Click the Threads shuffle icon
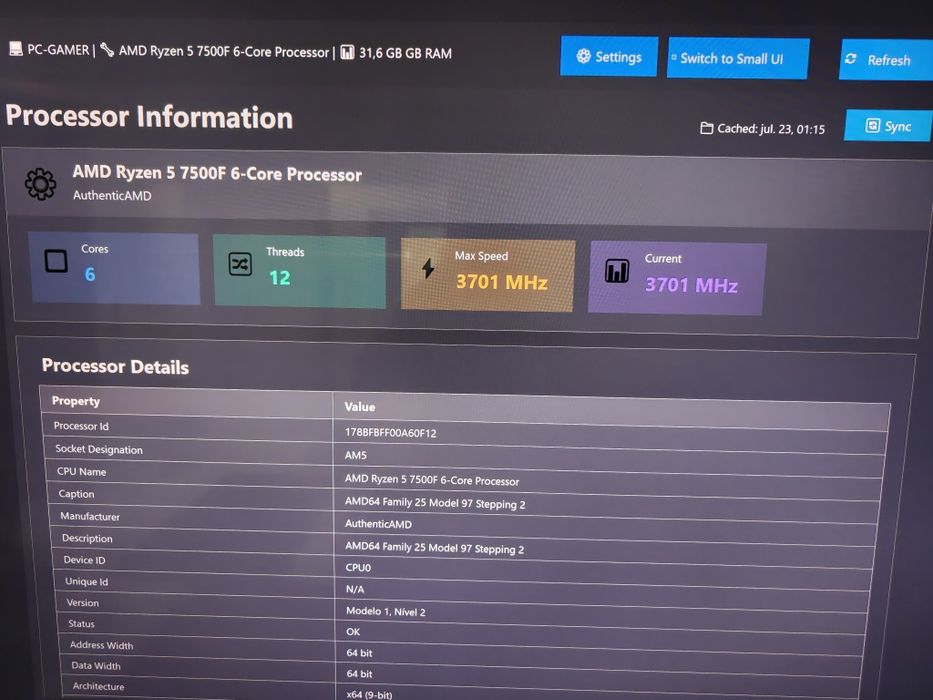Screen dimensions: 933x700 point(240,264)
